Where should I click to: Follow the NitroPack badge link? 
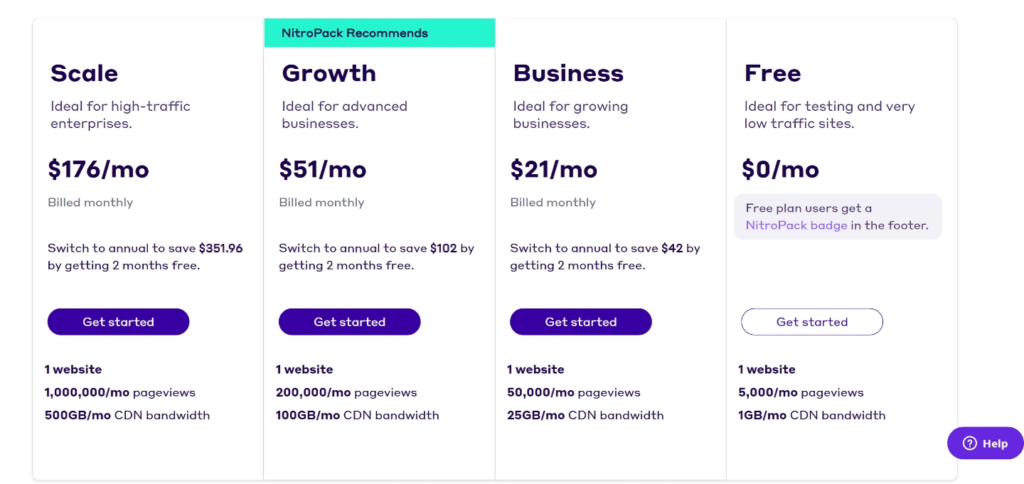(796, 225)
